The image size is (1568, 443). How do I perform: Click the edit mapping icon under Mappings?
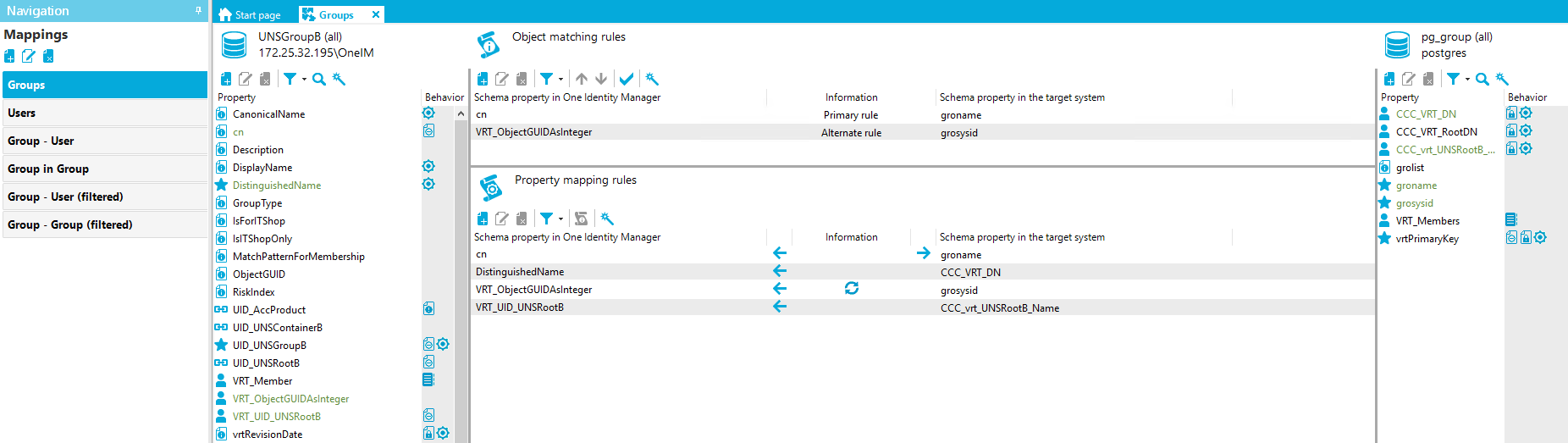point(29,56)
